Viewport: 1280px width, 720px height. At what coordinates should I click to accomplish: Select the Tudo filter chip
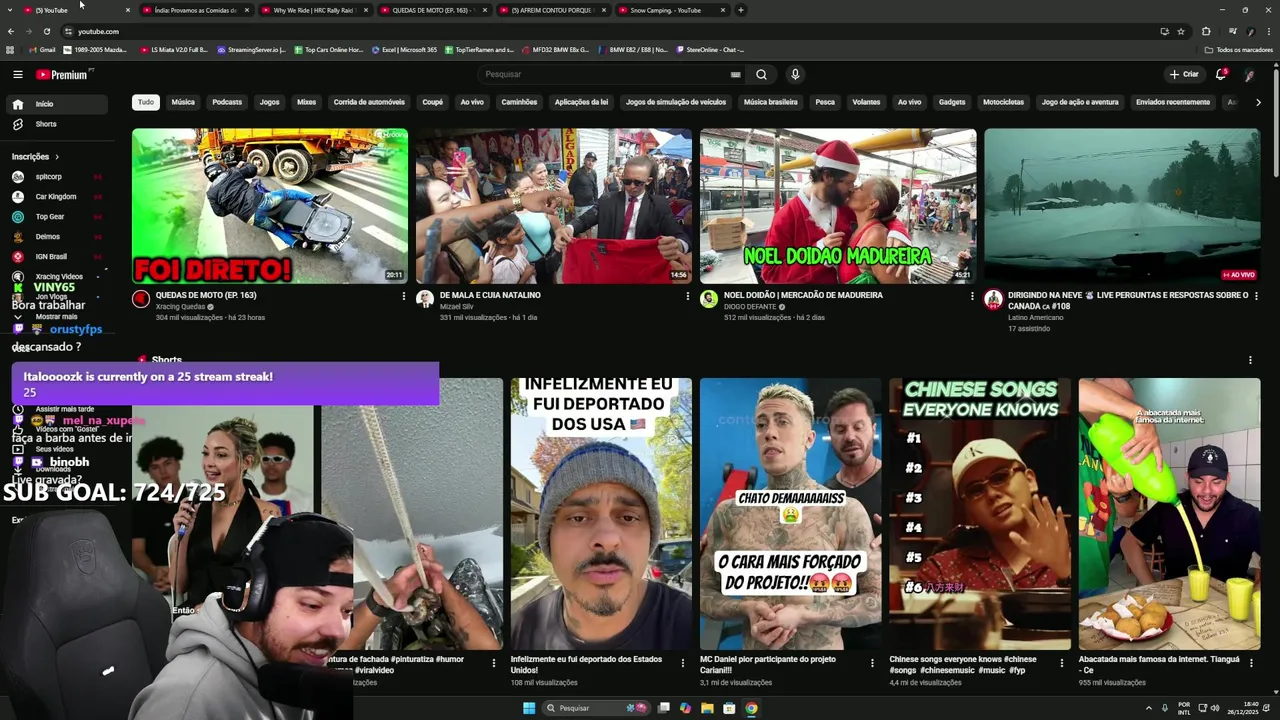(146, 102)
